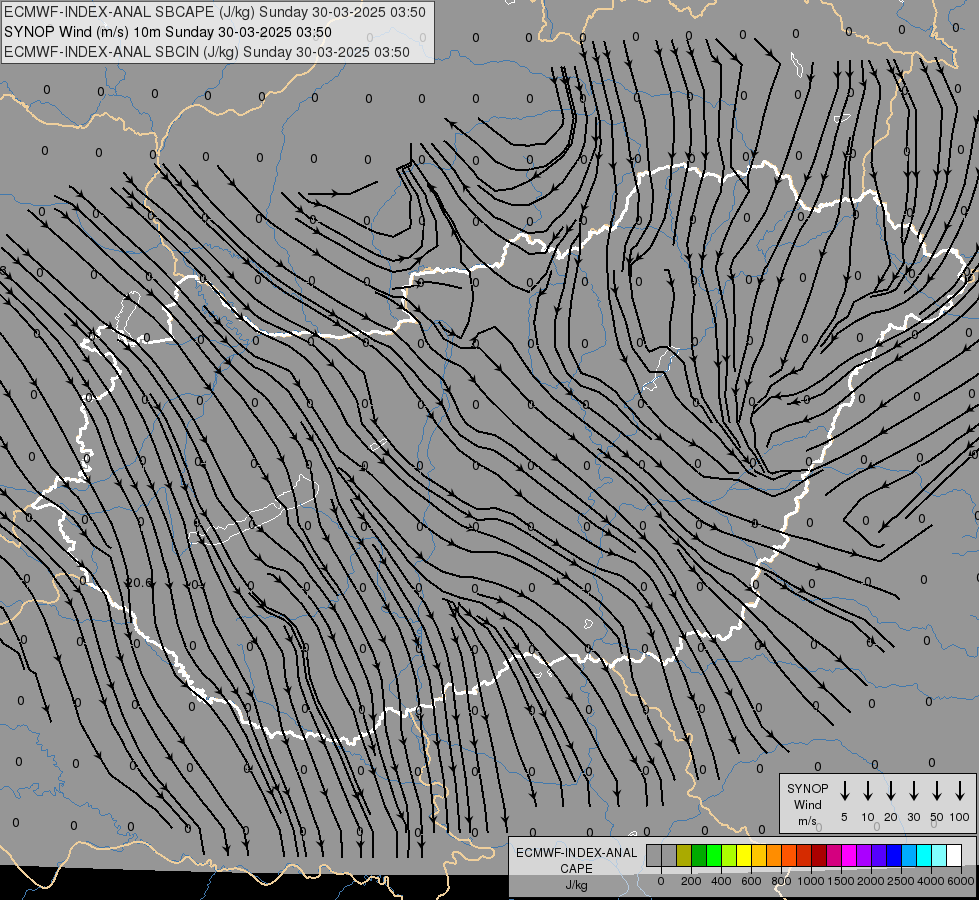Click the 400 tick label on CAPE scale

click(721, 881)
